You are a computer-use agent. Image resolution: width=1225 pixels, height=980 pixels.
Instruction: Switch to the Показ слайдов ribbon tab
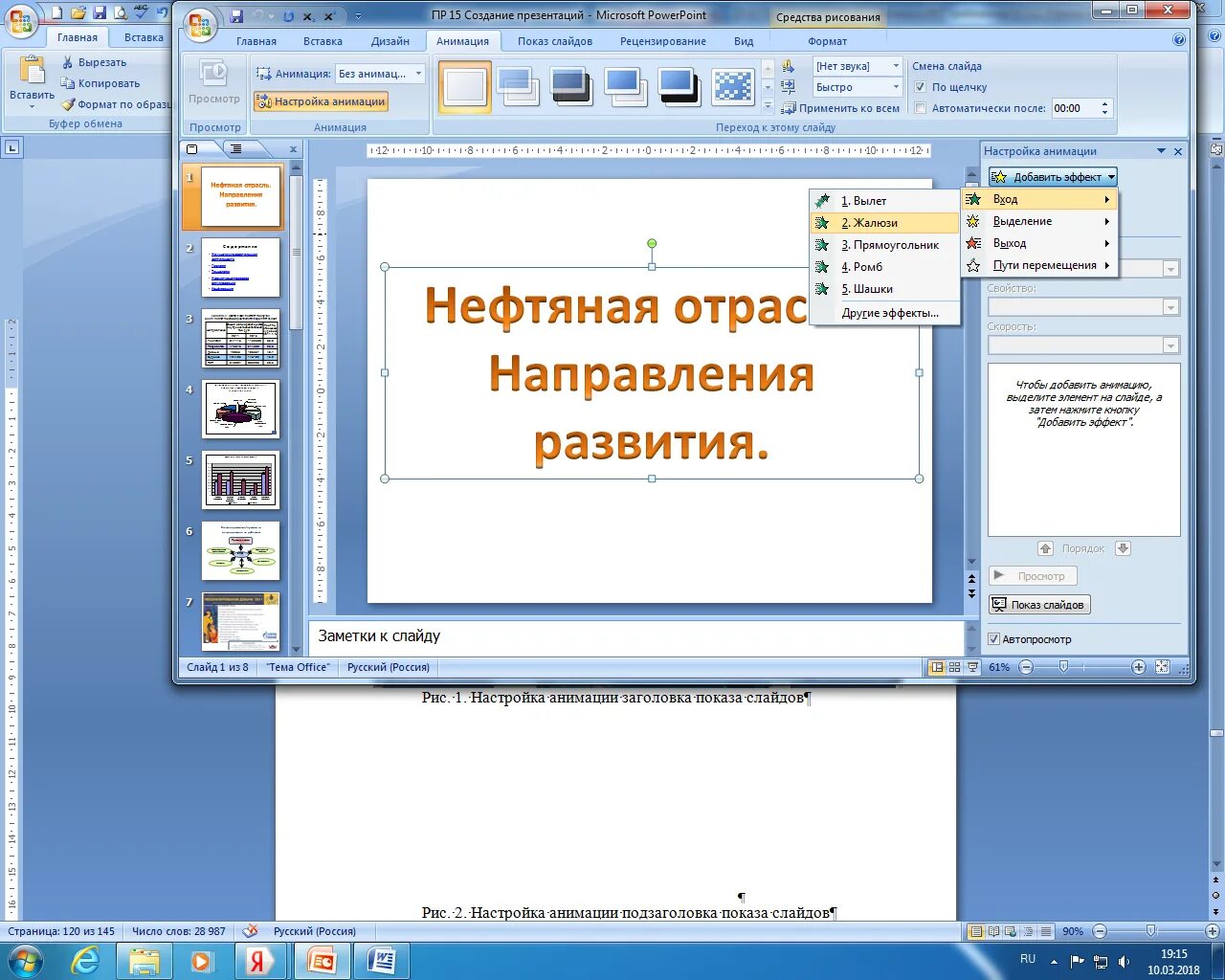pos(555,41)
